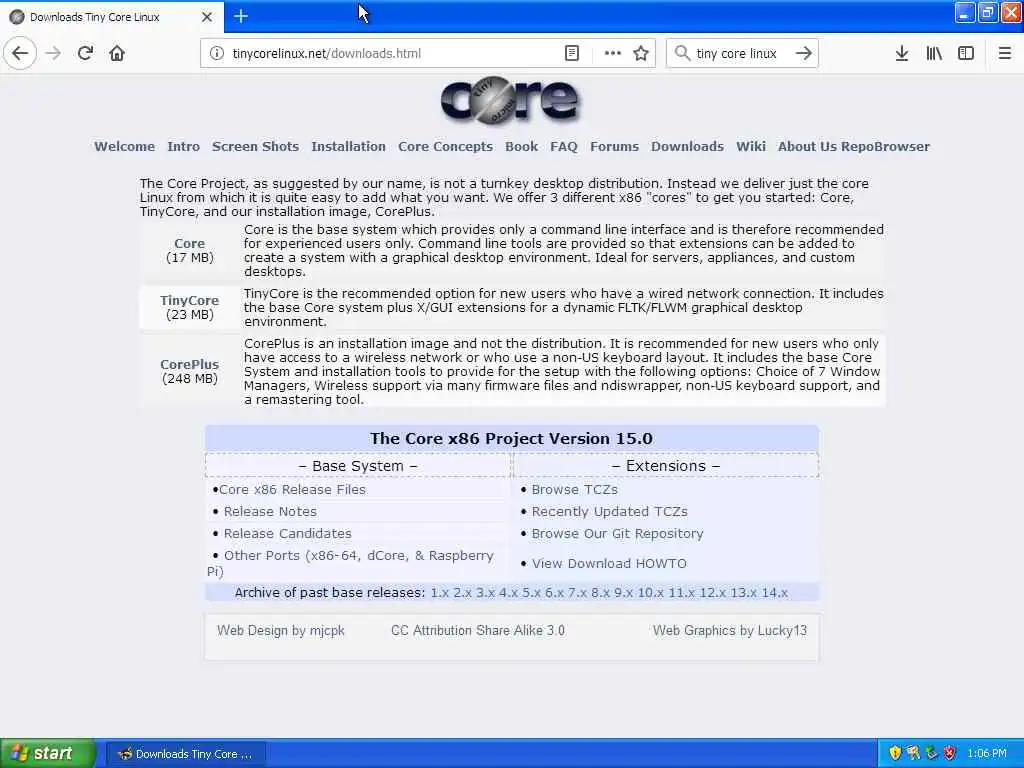Open the 10.x archive release
1024x768 pixels.
tap(650, 593)
